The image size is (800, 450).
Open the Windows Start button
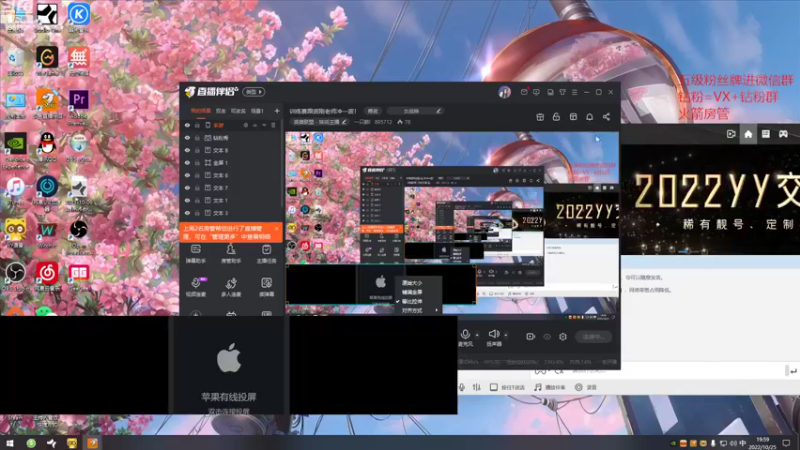point(9,443)
